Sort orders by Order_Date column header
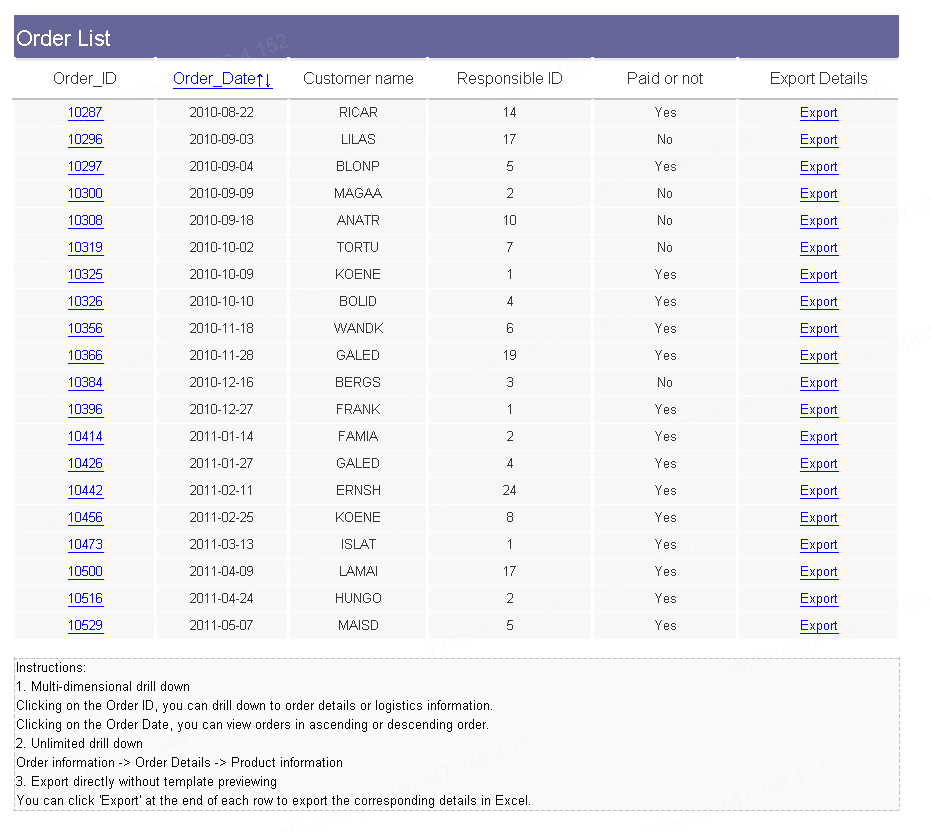 click(222, 78)
